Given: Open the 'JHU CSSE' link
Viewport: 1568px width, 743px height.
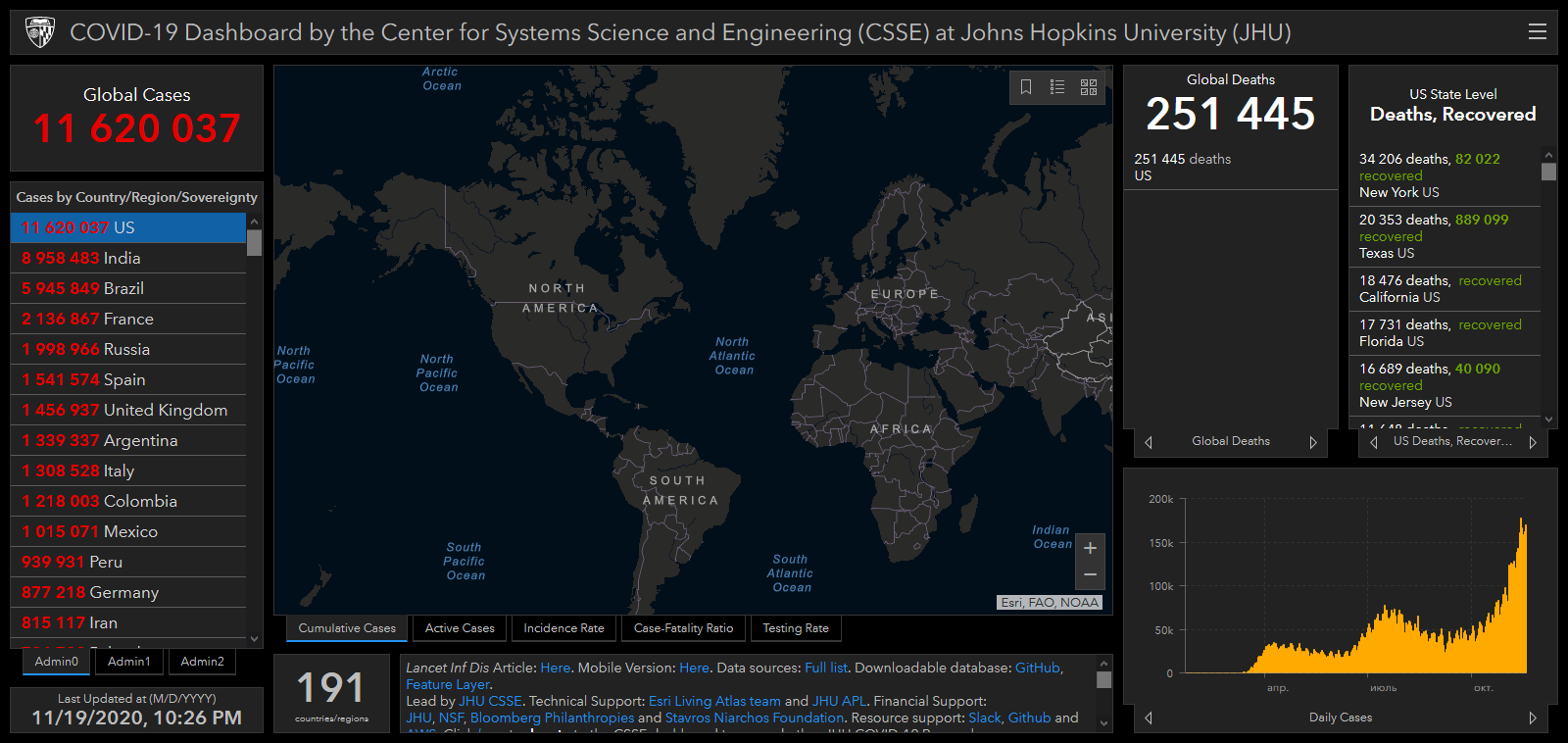Looking at the screenshot, I should (x=490, y=701).
